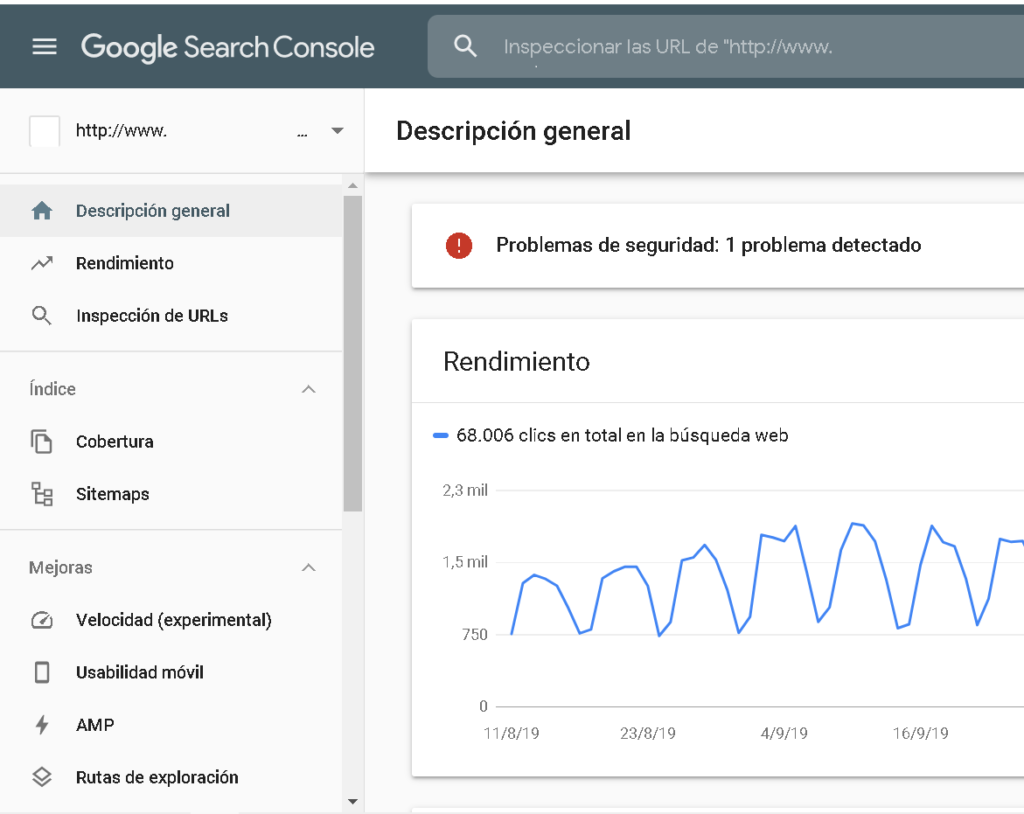Click the Mejoras section label
The image size is (1024, 814).
61,568
